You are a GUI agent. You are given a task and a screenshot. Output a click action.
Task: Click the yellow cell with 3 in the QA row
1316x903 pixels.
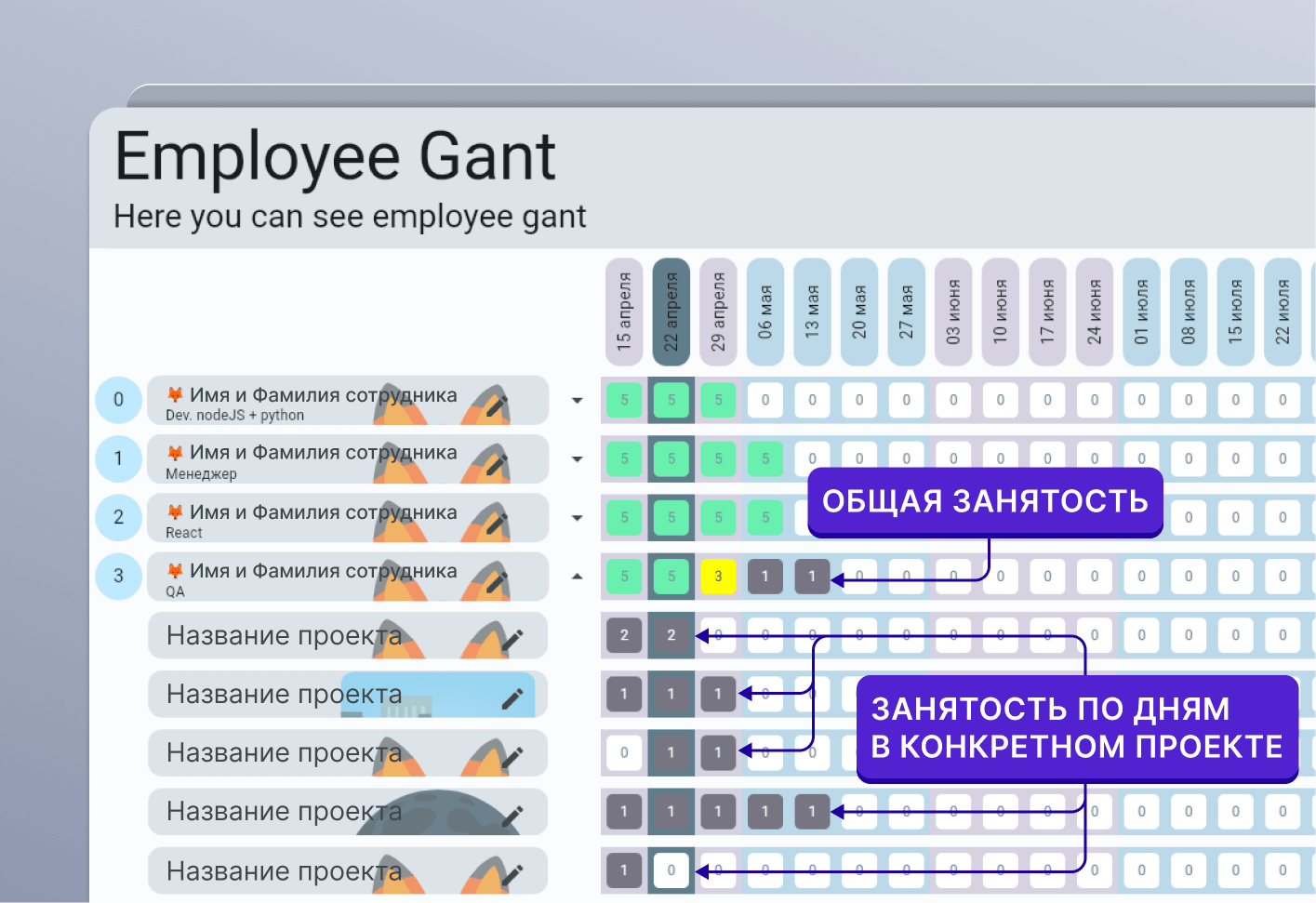(x=718, y=577)
